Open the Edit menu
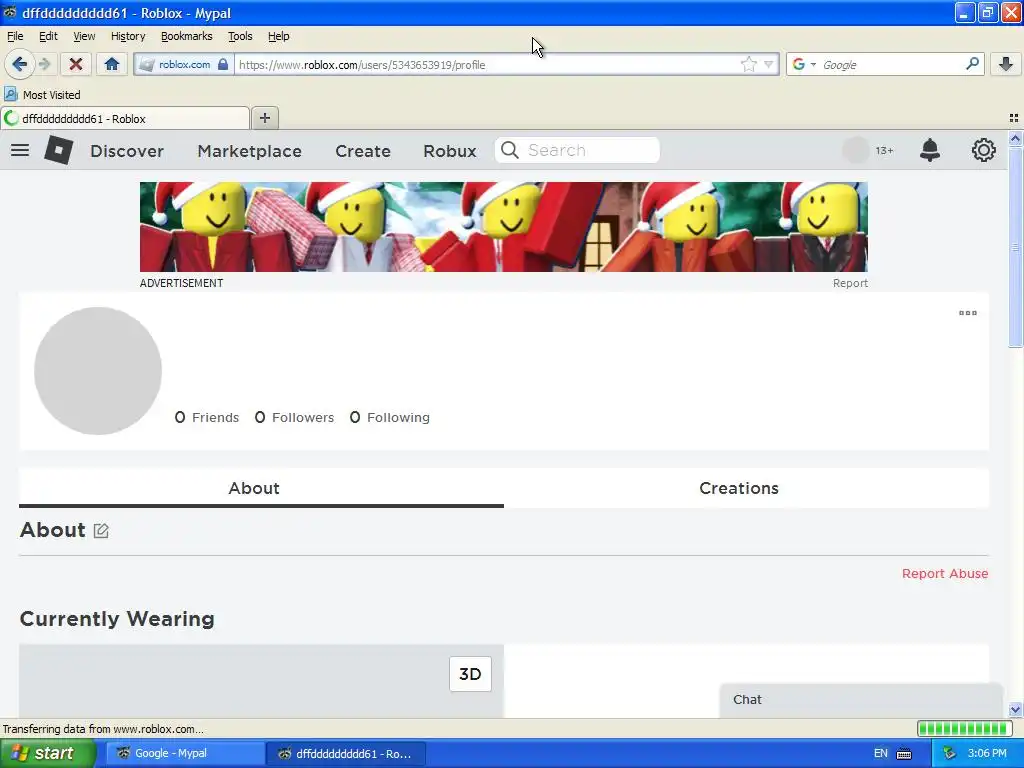Viewport: 1024px width, 768px height. tap(48, 36)
